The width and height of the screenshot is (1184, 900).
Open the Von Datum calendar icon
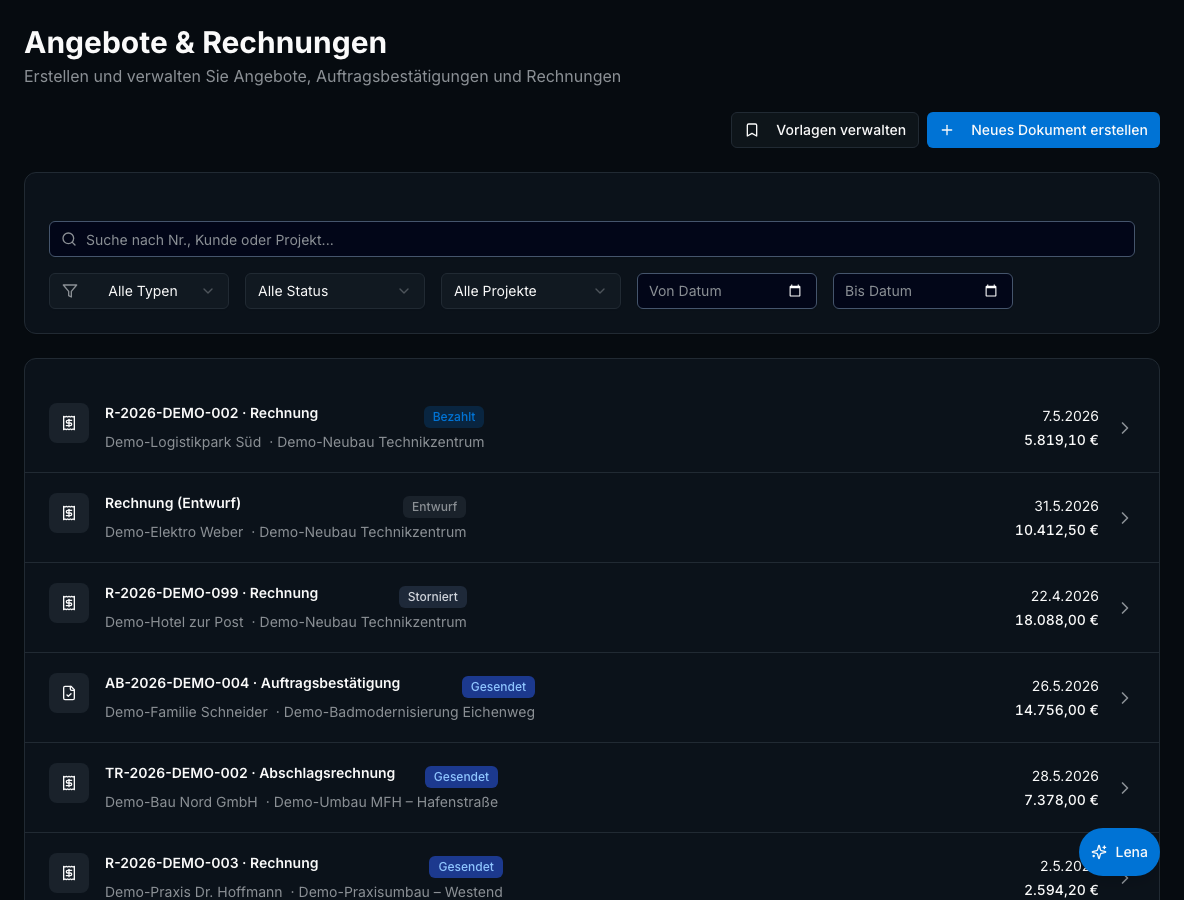795,291
